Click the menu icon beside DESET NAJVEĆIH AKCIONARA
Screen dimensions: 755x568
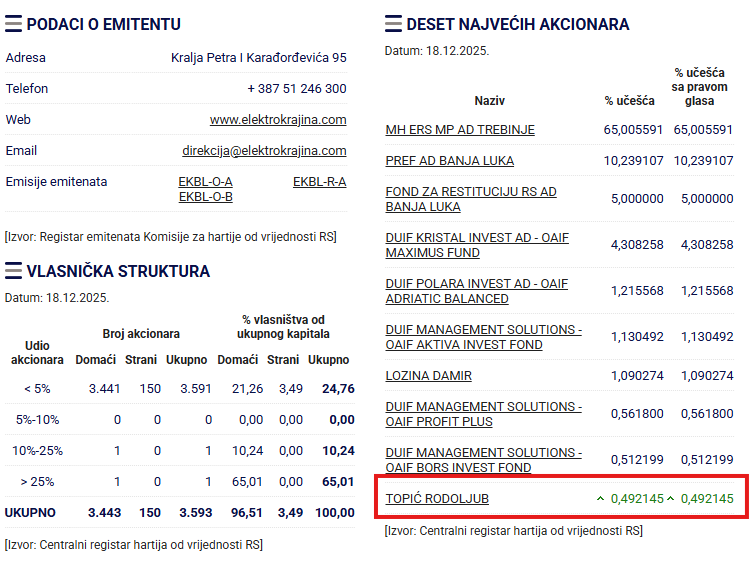pos(393,24)
